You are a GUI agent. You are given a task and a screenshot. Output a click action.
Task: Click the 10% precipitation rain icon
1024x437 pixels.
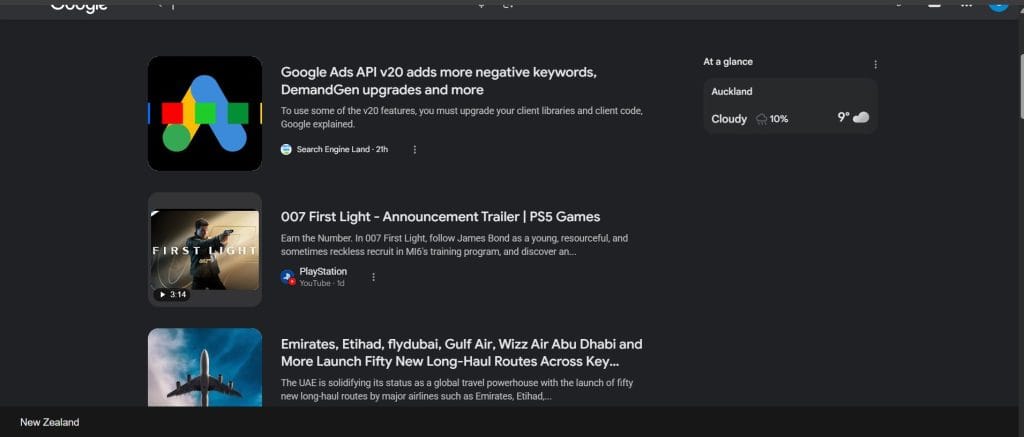click(x=761, y=119)
